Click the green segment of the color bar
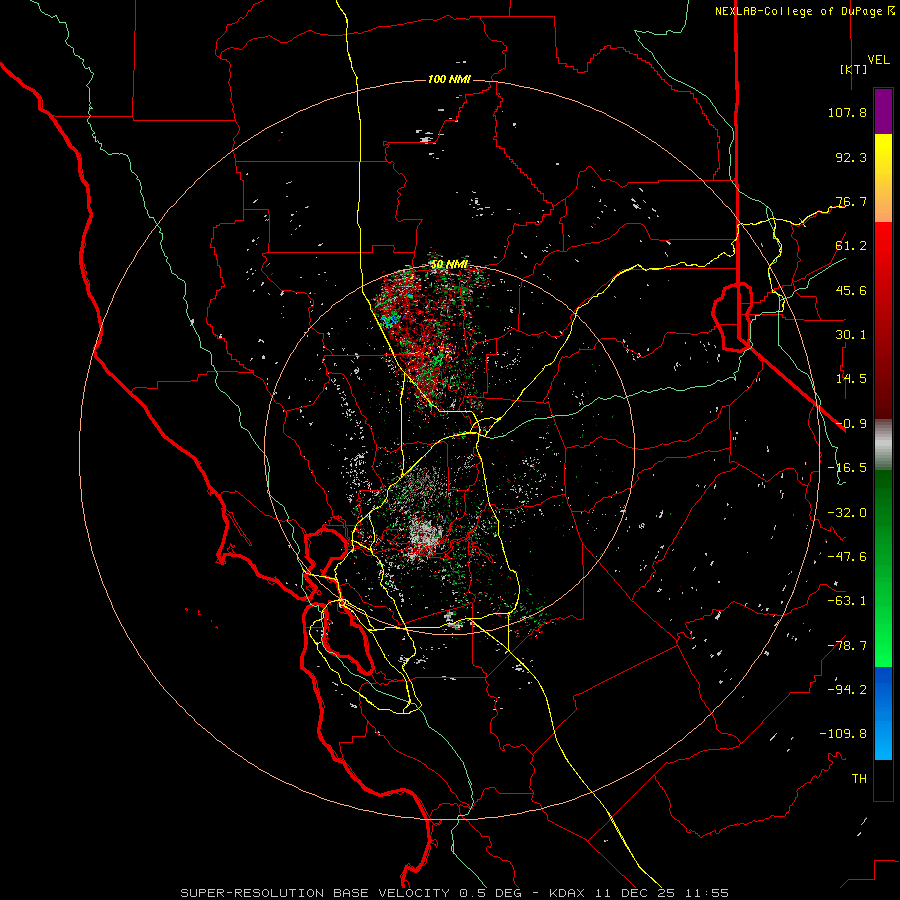Image resolution: width=900 pixels, height=900 pixels. pos(883,568)
